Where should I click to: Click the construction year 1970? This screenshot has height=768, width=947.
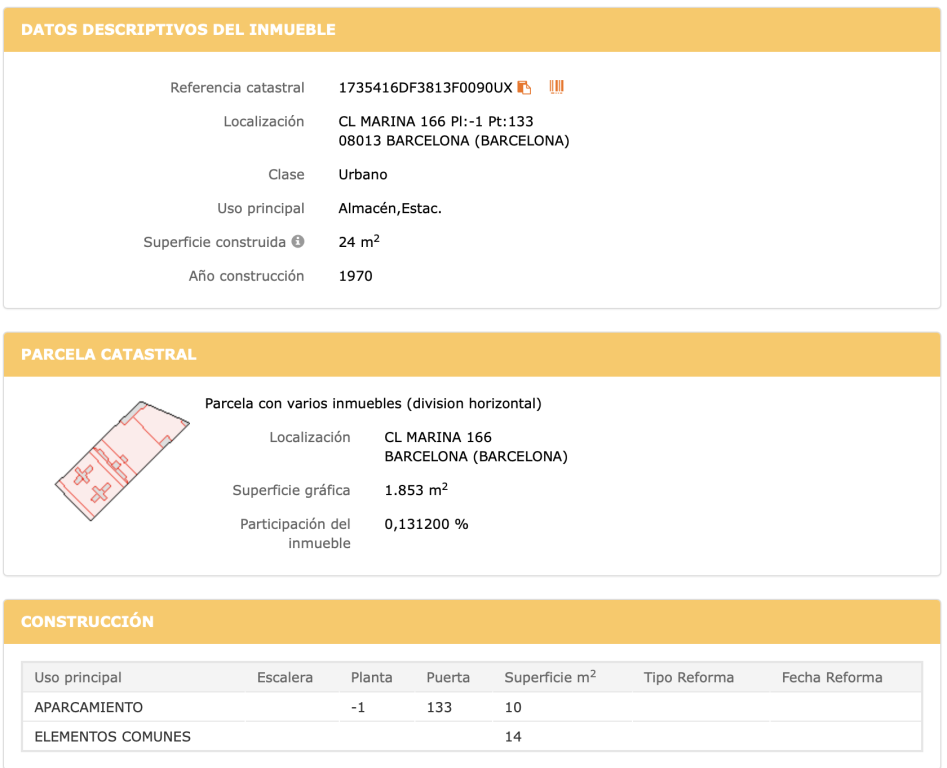tap(355, 276)
